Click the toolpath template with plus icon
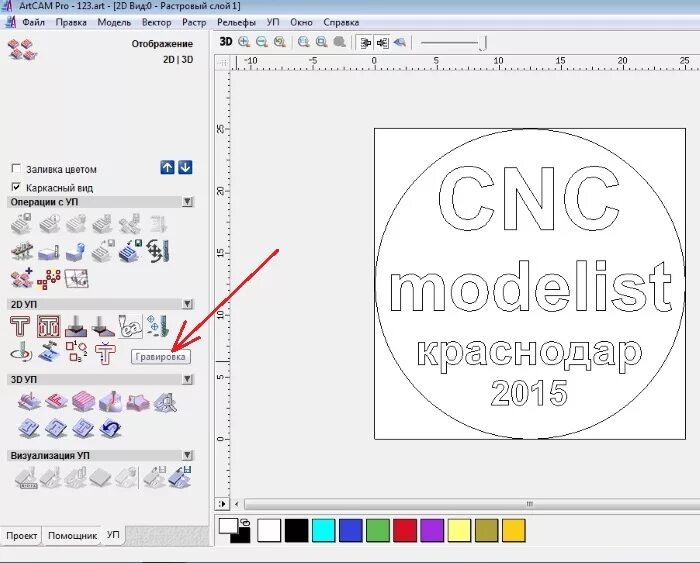The image size is (700, 563). coord(21,278)
